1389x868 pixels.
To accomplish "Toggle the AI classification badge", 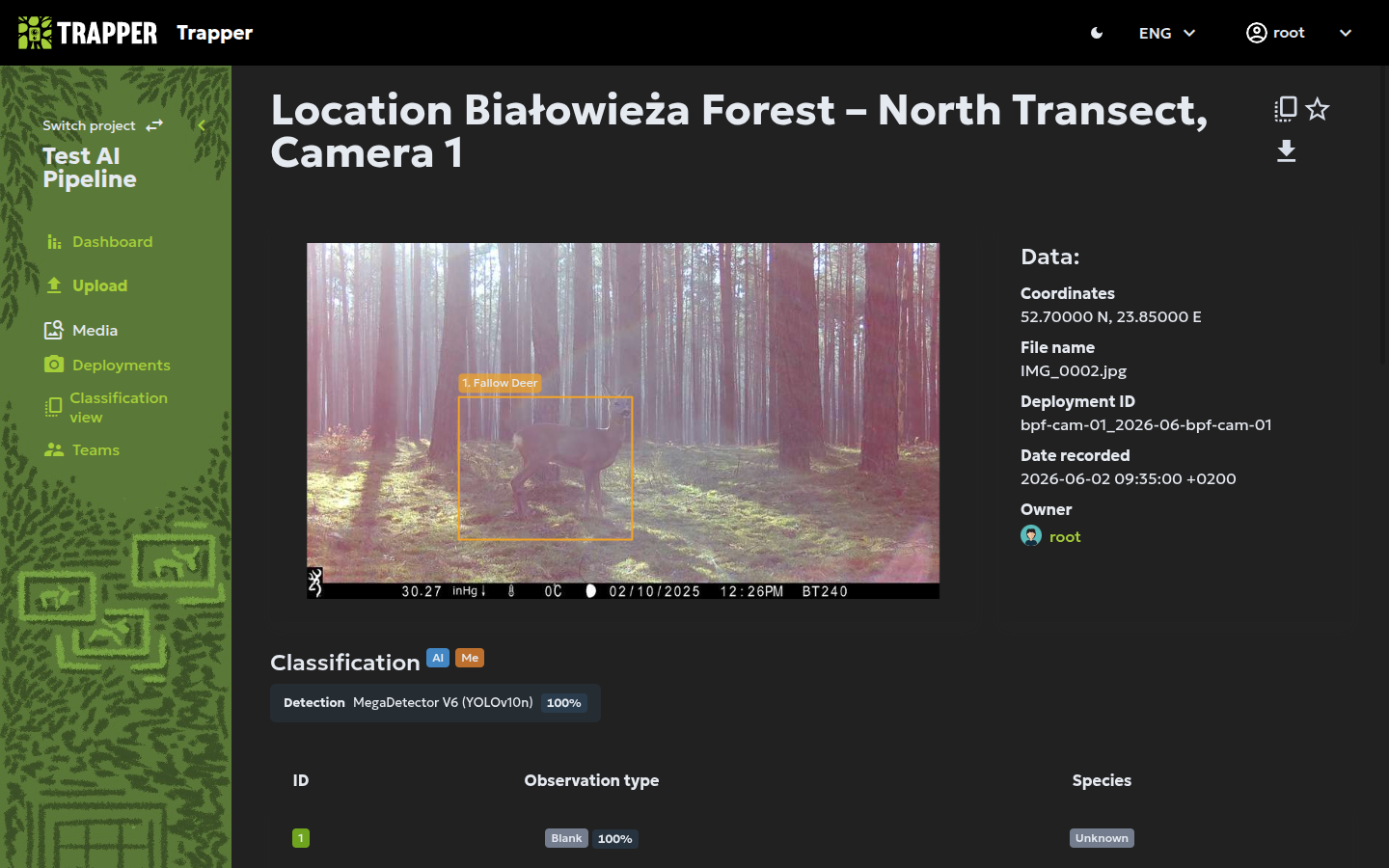I will pos(438,658).
